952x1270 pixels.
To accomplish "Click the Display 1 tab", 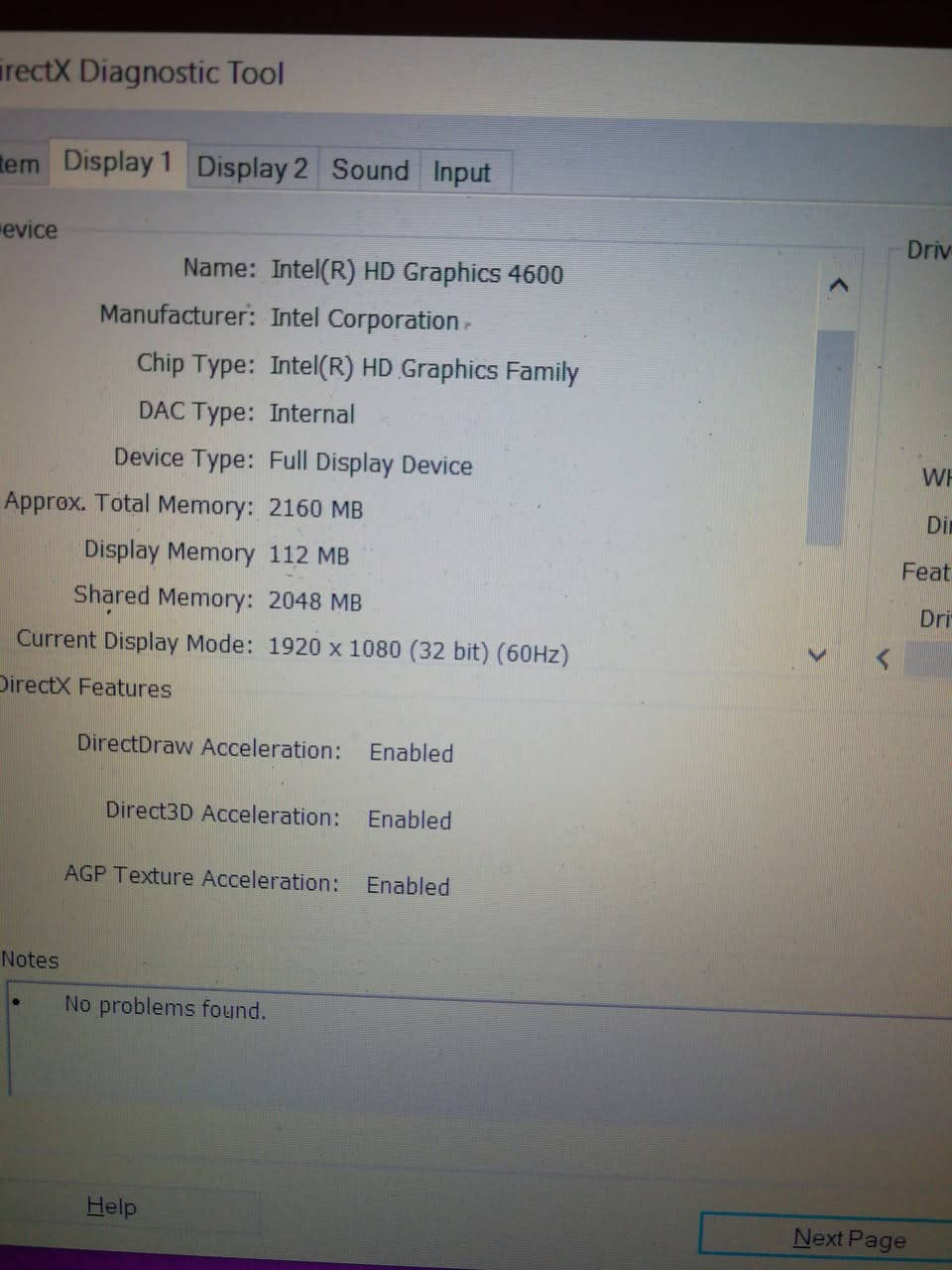I will [117, 162].
